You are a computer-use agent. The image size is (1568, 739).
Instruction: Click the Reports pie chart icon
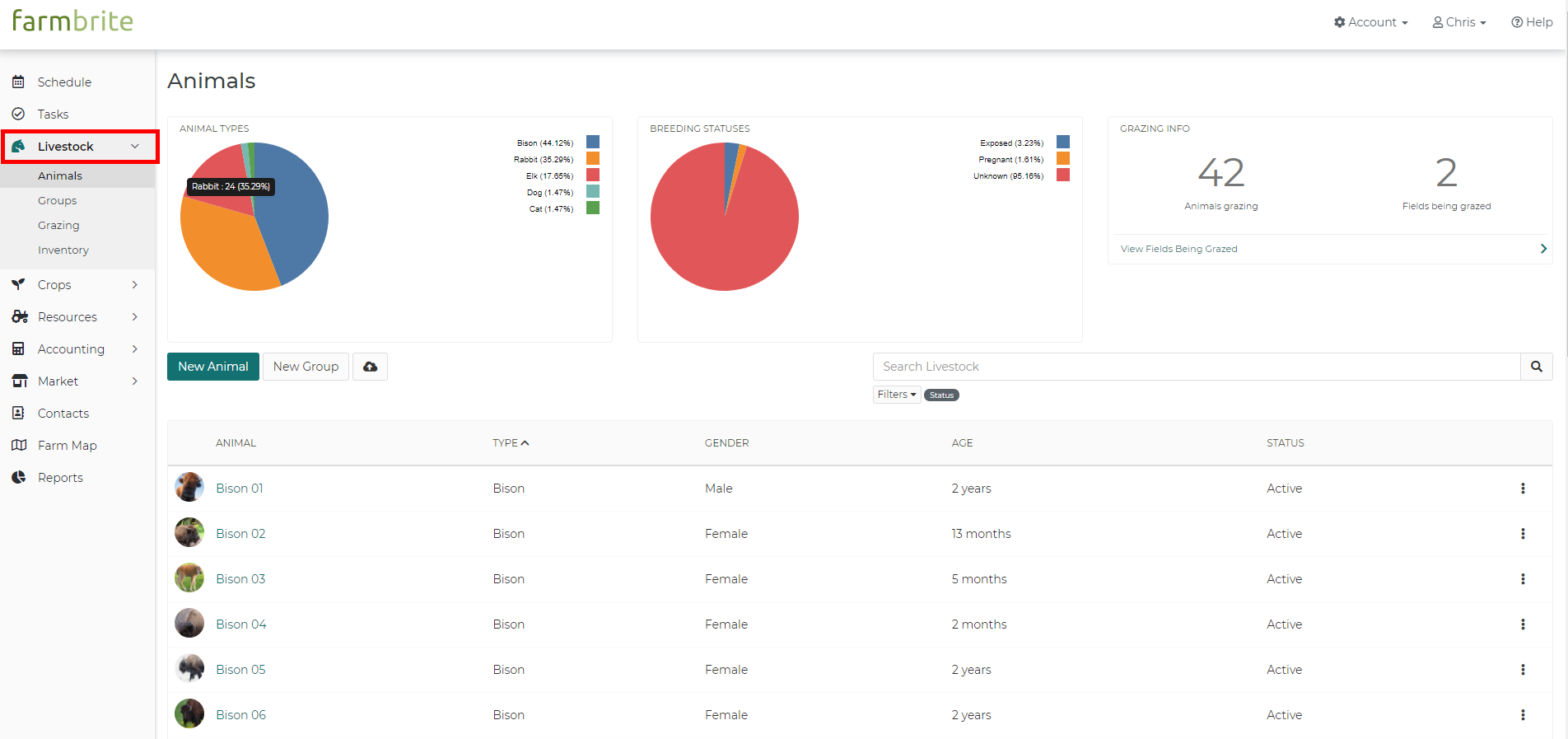[19, 477]
